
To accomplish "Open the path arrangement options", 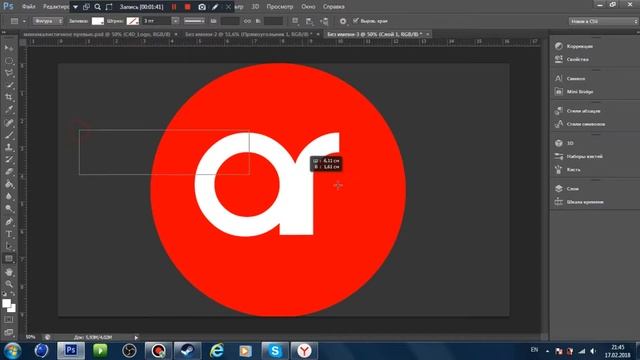I will point(324,21).
